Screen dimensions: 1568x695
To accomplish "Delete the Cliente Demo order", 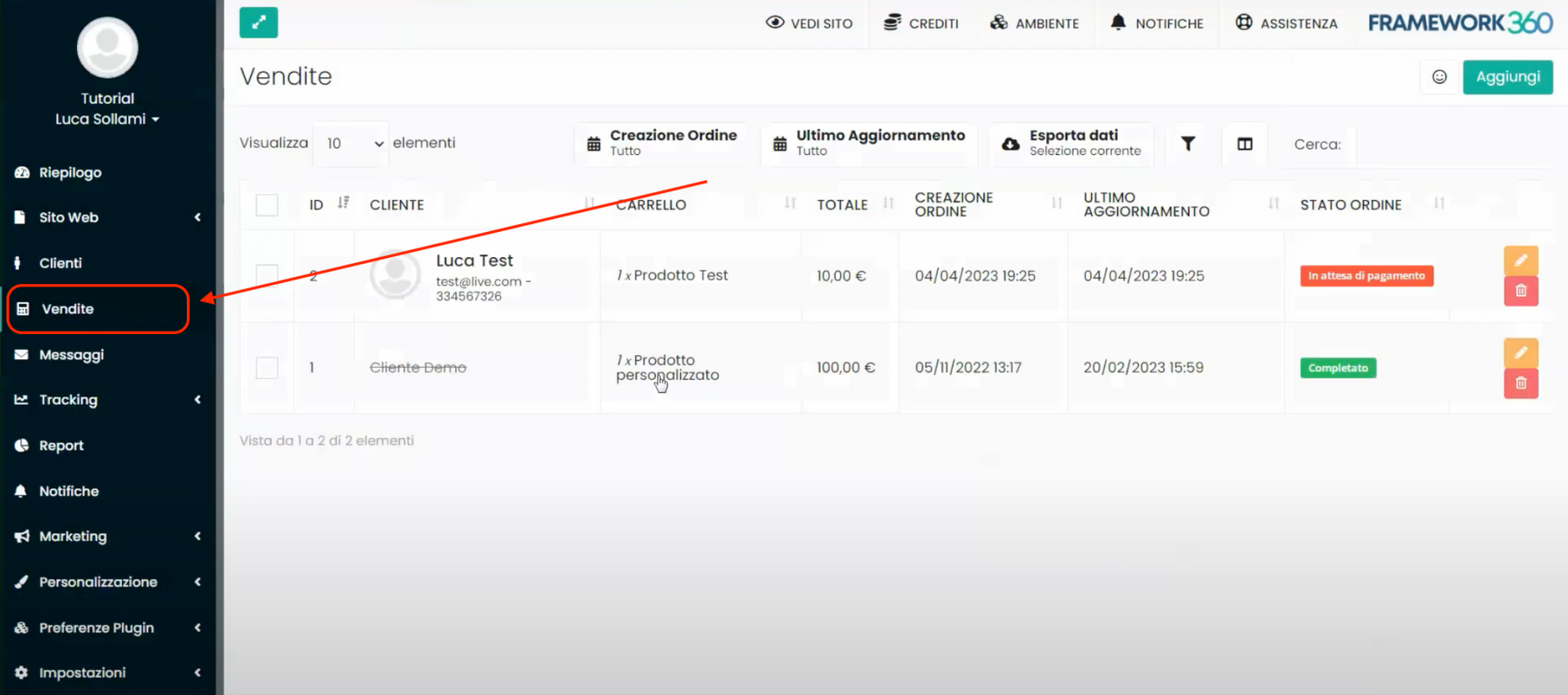I will click(1521, 383).
